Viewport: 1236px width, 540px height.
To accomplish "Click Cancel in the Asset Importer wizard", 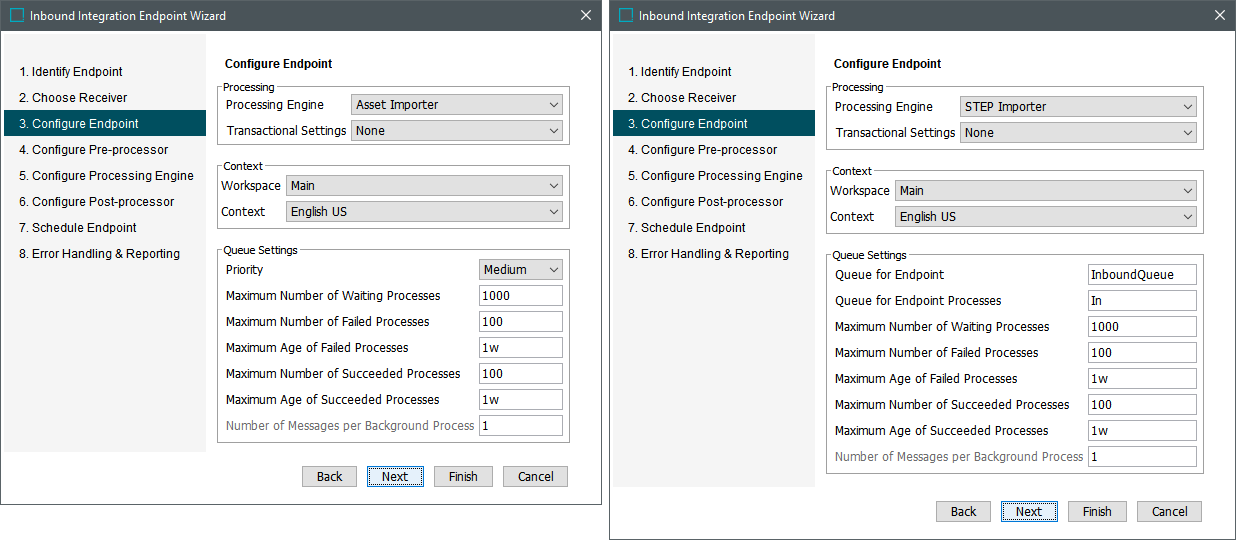I will (535, 477).
